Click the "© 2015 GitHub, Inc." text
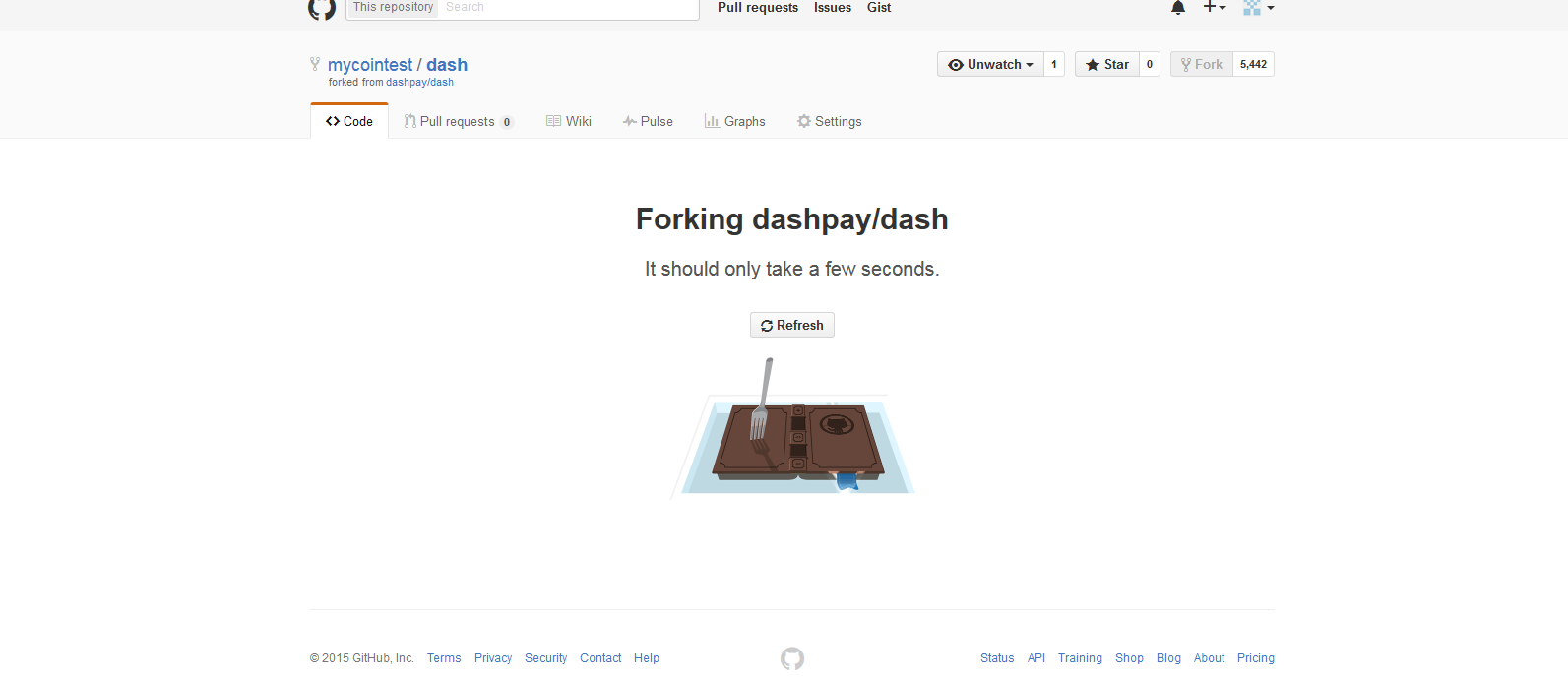Viewport: 1568px width, 682px height. click(362, 658)
